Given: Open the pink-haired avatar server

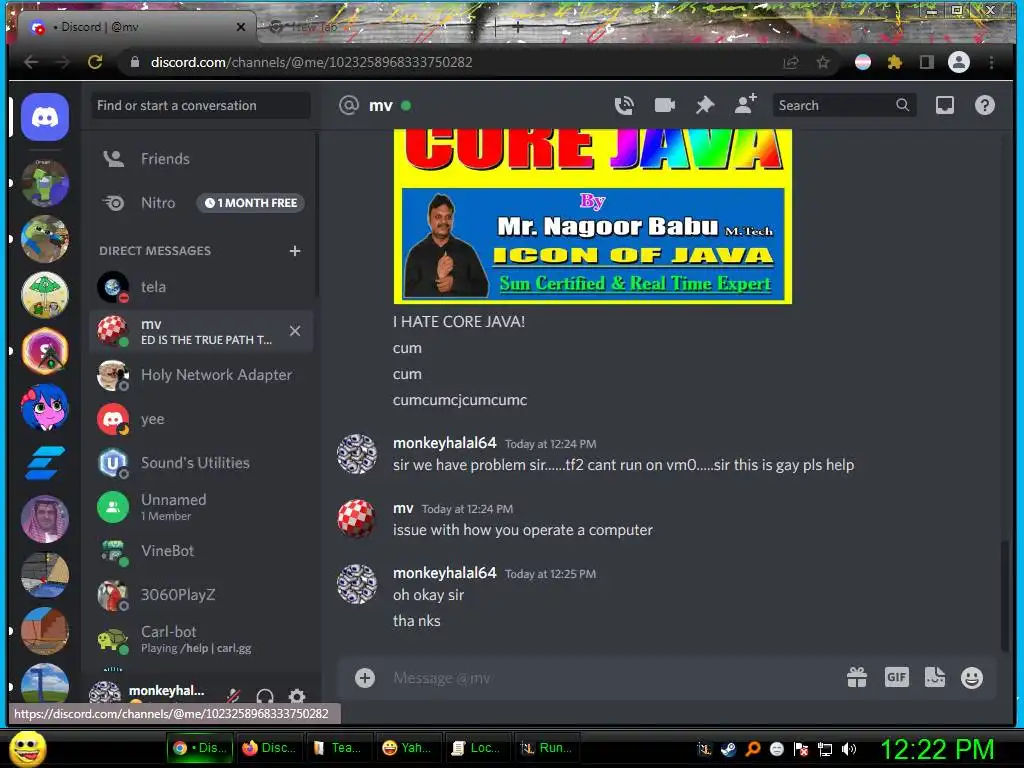Looking at the screenshot, I should coord(44,407).
